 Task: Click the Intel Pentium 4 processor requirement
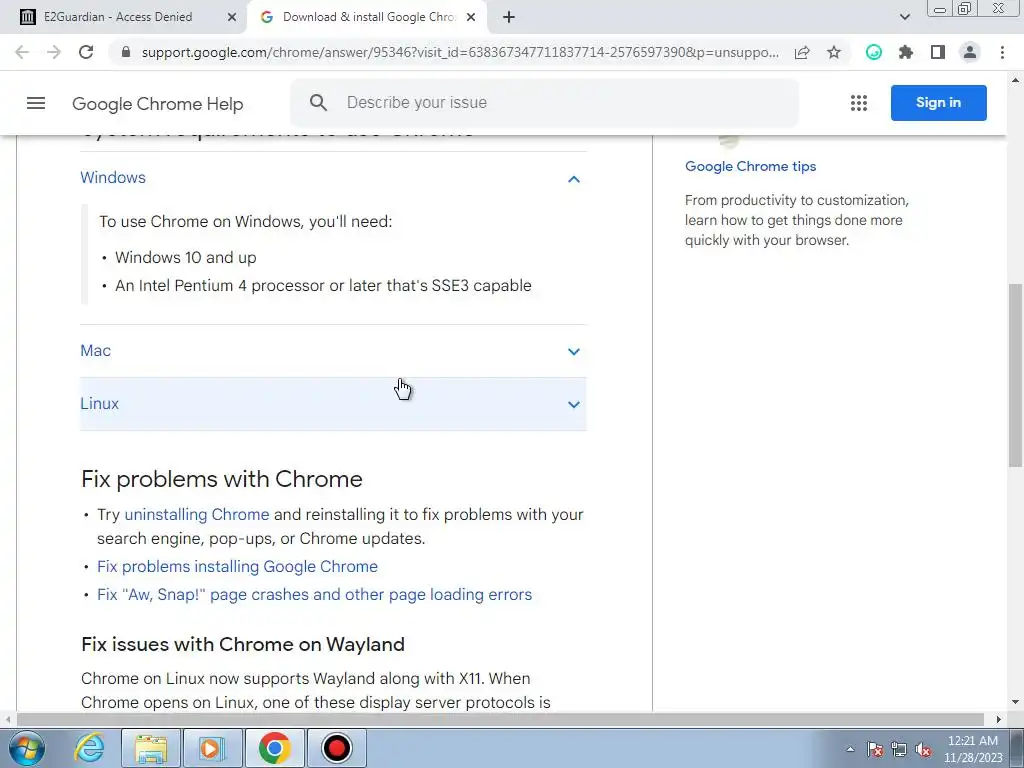pos(323,285)
